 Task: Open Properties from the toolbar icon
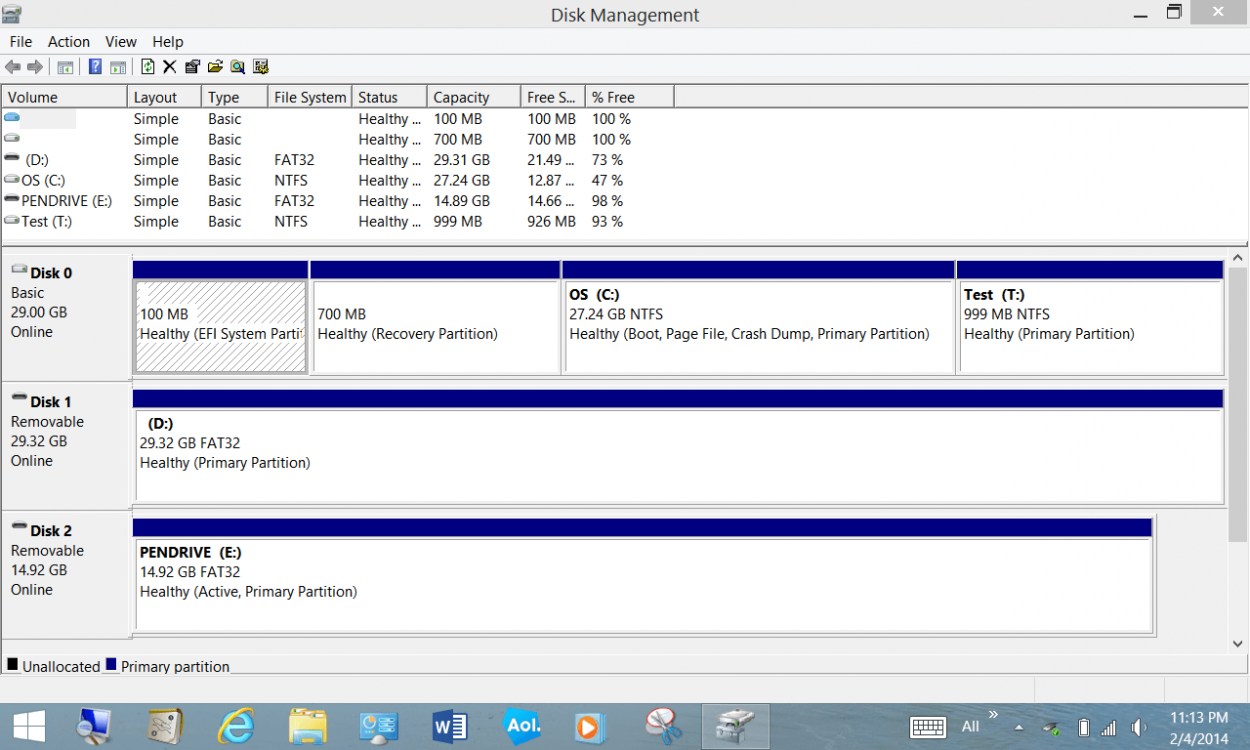click(192, 67)
